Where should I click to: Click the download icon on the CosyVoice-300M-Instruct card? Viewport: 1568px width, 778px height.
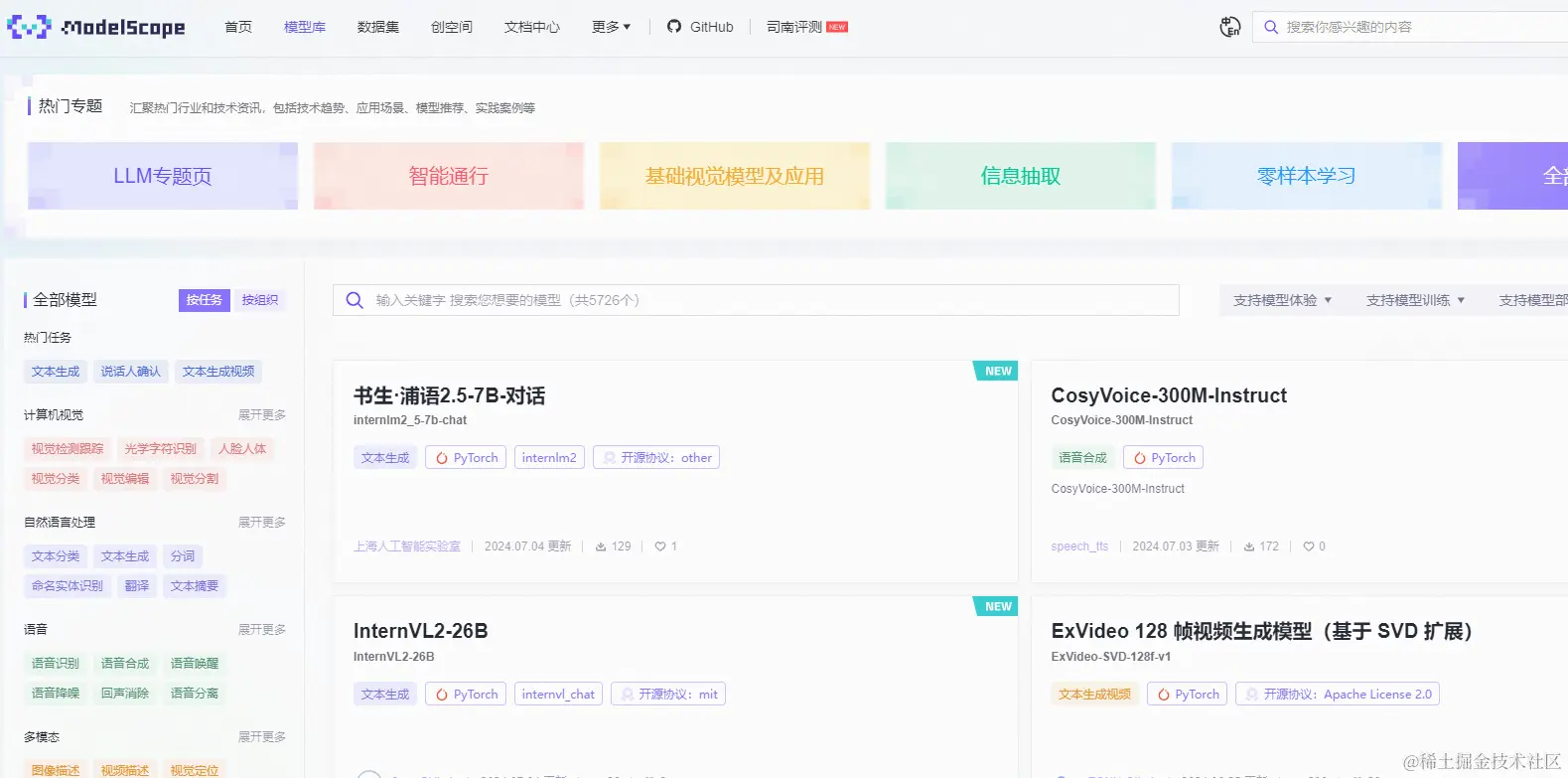coord(1249,546)
